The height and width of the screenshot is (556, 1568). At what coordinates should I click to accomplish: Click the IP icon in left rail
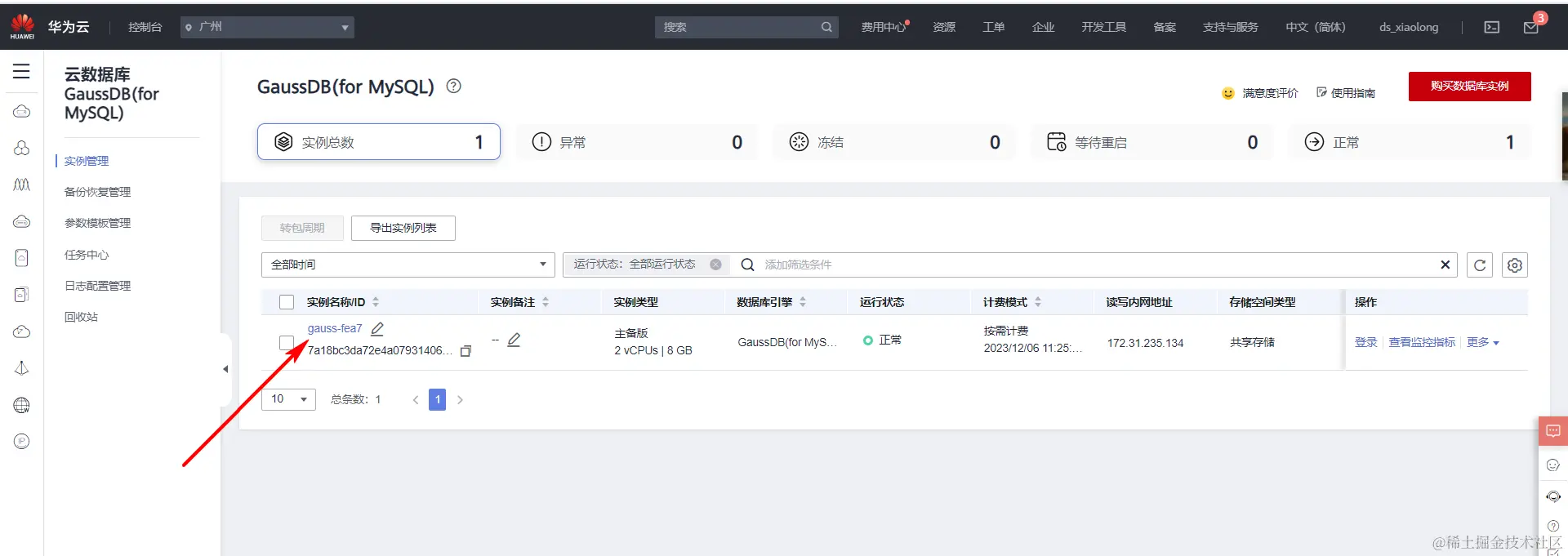point(22,442)
